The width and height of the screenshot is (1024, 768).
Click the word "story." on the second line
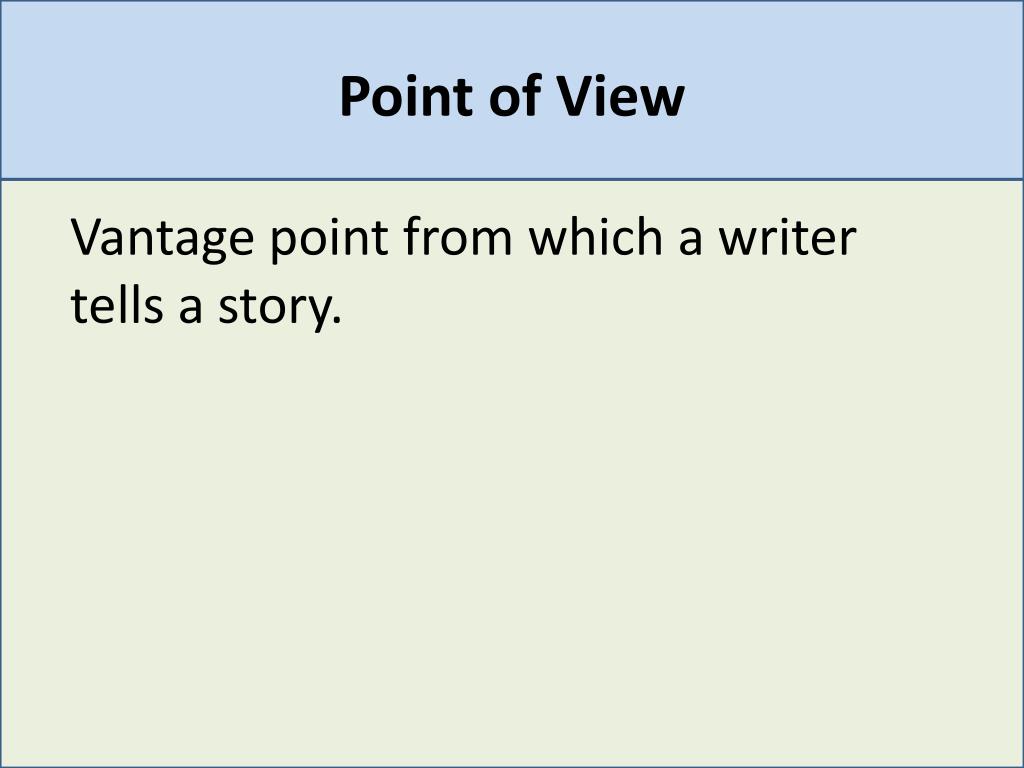click(x=280, y=308)
